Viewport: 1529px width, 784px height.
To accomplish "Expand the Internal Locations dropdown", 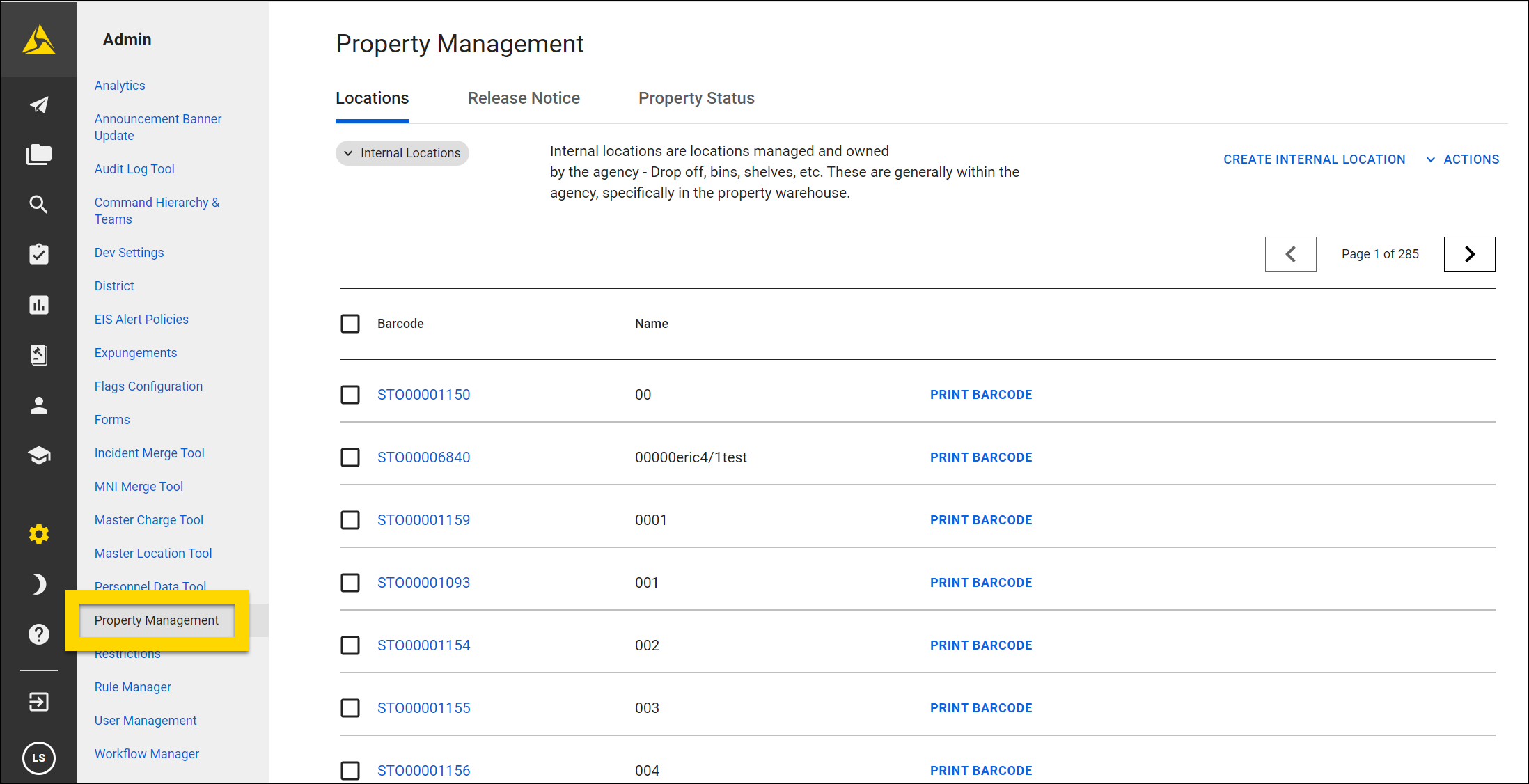I will [x=402, y=152].
